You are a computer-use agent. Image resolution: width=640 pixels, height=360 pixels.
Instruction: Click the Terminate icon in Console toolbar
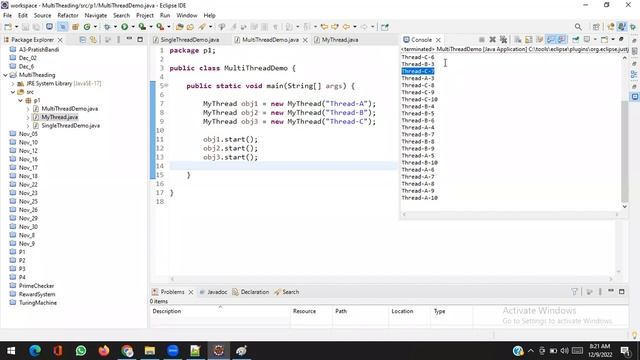482,40
